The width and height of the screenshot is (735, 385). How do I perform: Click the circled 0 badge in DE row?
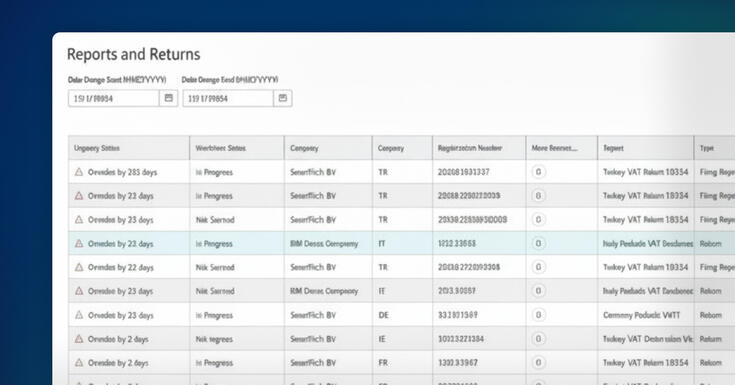pos(538,315)
